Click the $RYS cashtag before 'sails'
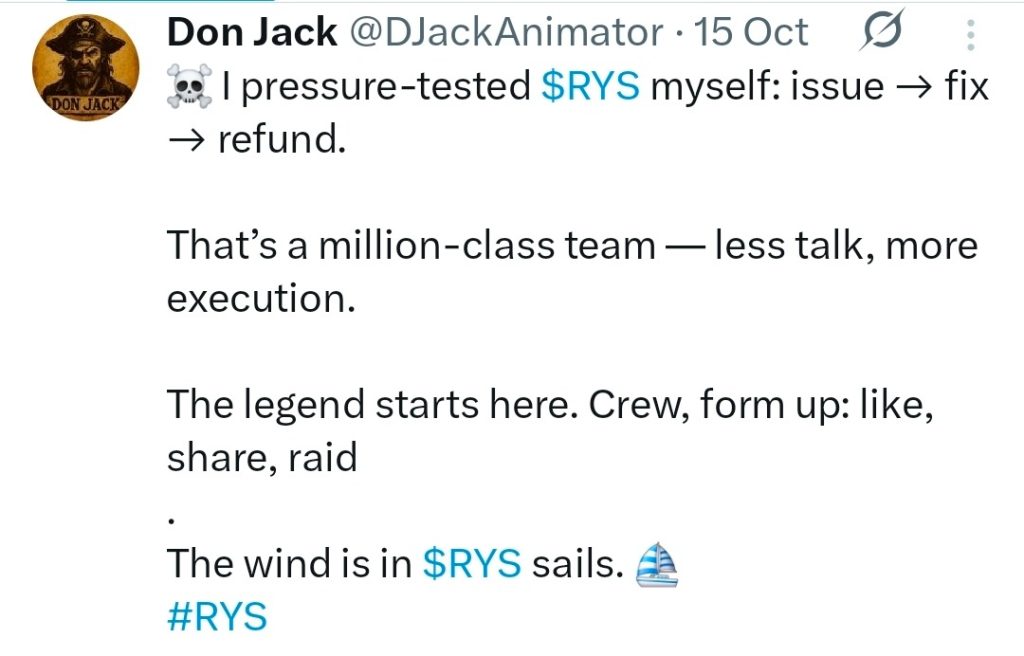 coord(472,565)
